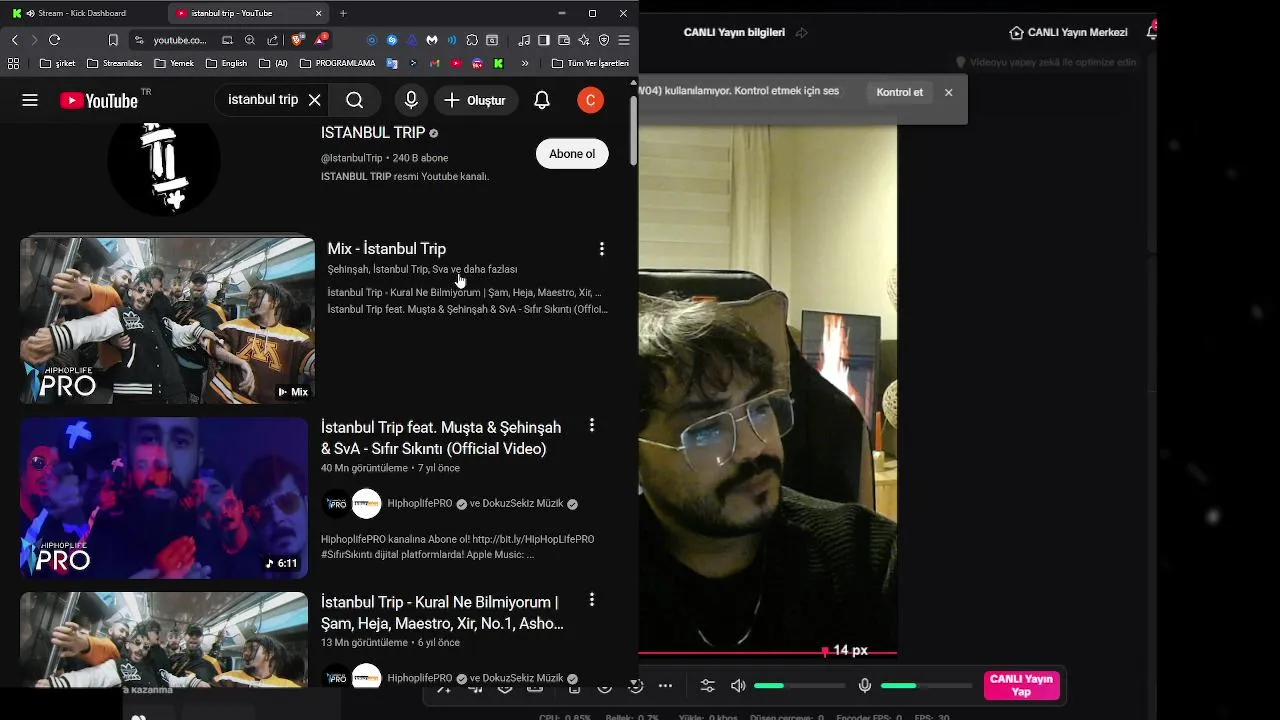Open Brave Rewards triangle icon
This screenshot has height=720, width=1280.
(x=321, y=40)
